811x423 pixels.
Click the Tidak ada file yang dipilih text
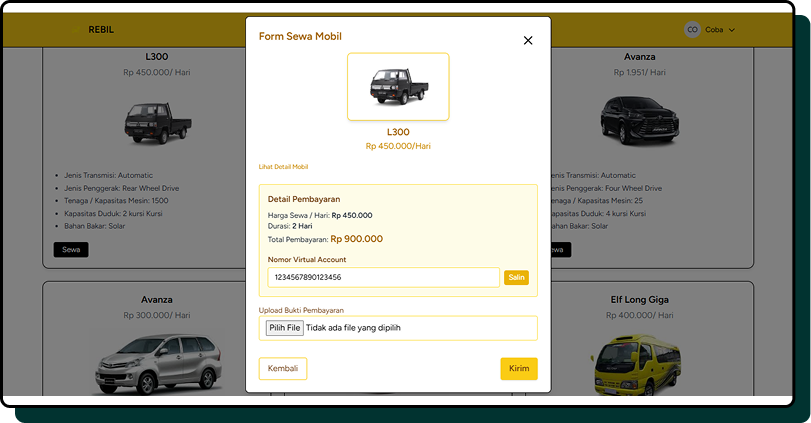pos(353,328)
